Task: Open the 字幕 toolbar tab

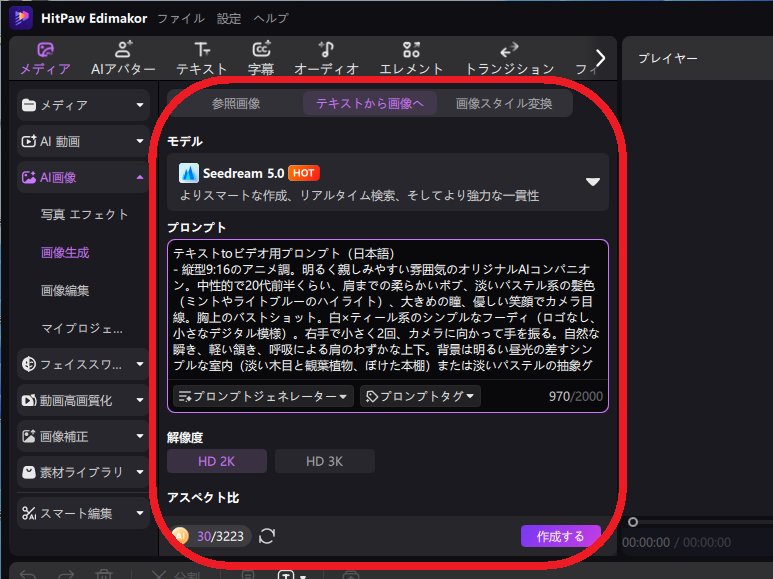Action: coord(261,58)
